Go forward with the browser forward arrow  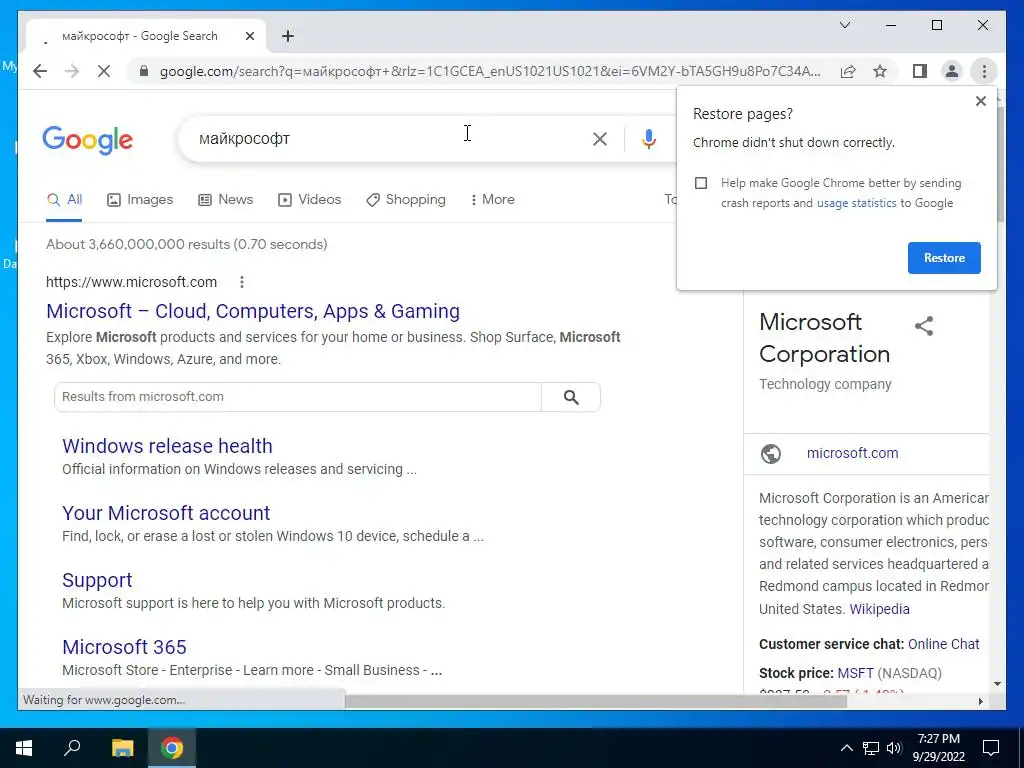point(72,71)
